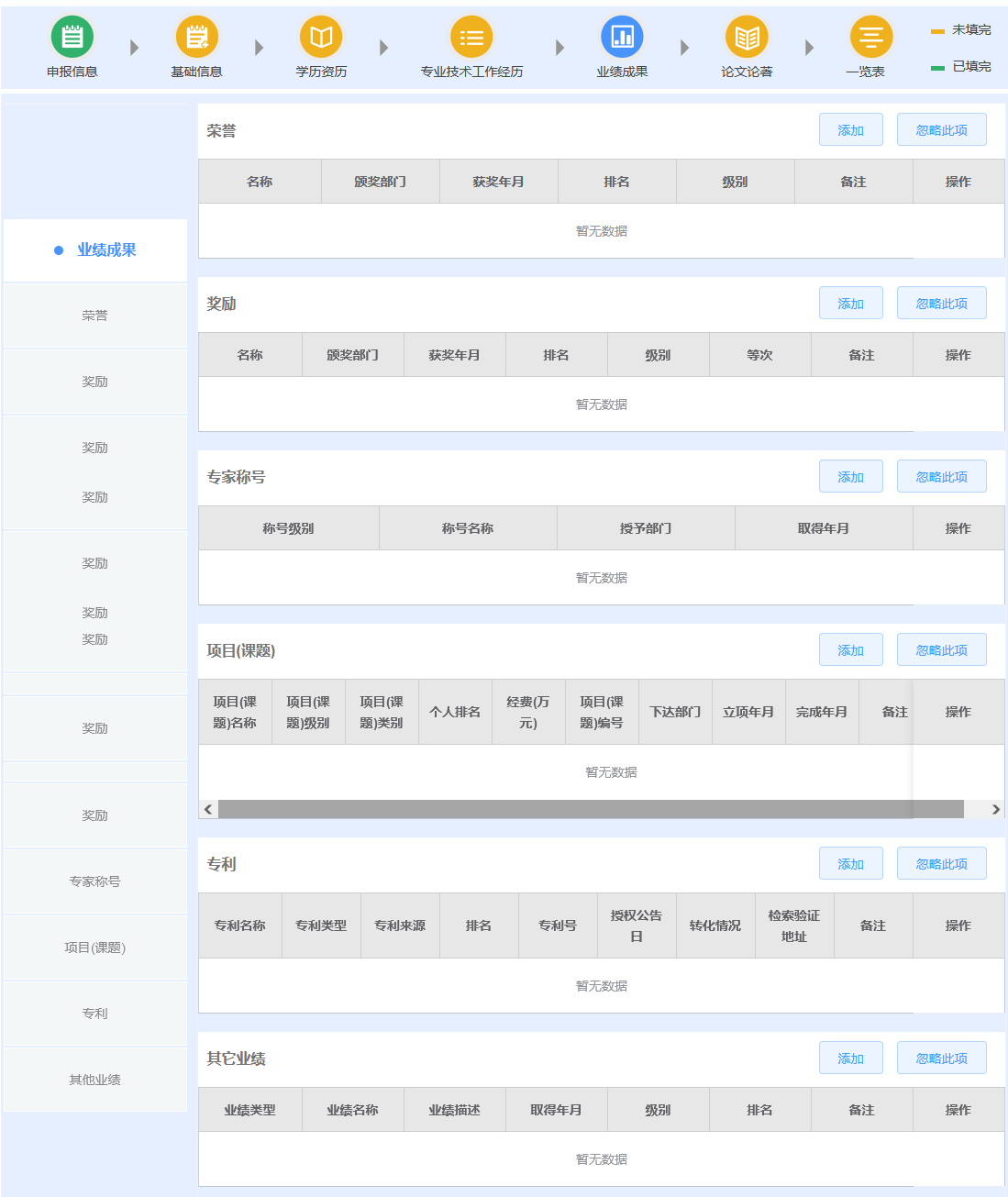This screenshot has height=1197, width=1008.
Task: Select the 一览表 overview icon
Action: (x=870, y=38)
